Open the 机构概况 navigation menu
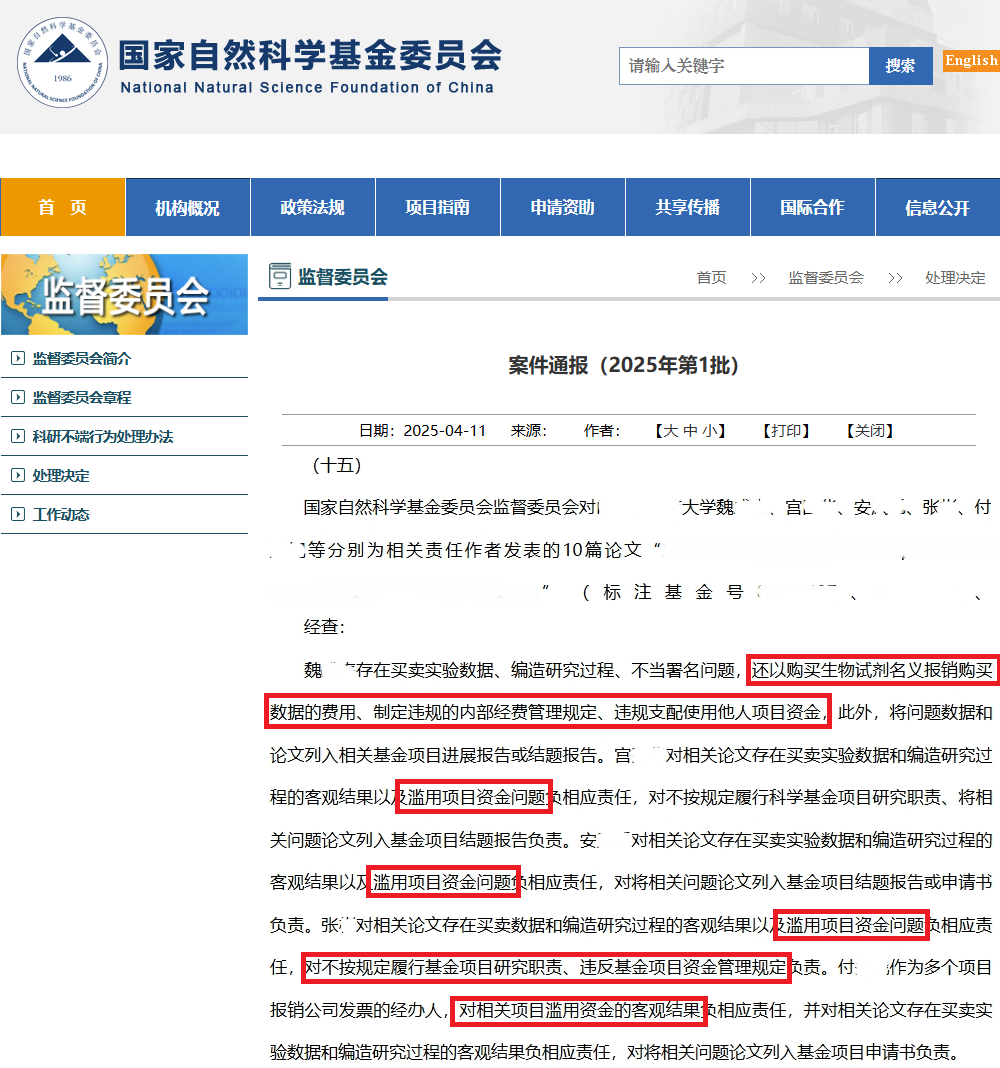Image resolution: width=1000 pixels, height=1068 pixels. tap(187, 208)
